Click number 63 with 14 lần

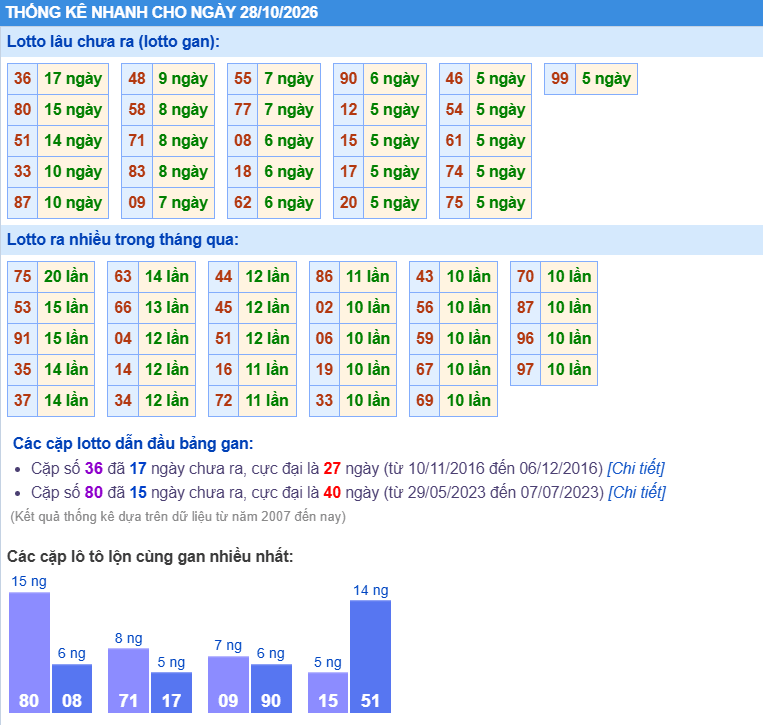(x=123, y=276)
